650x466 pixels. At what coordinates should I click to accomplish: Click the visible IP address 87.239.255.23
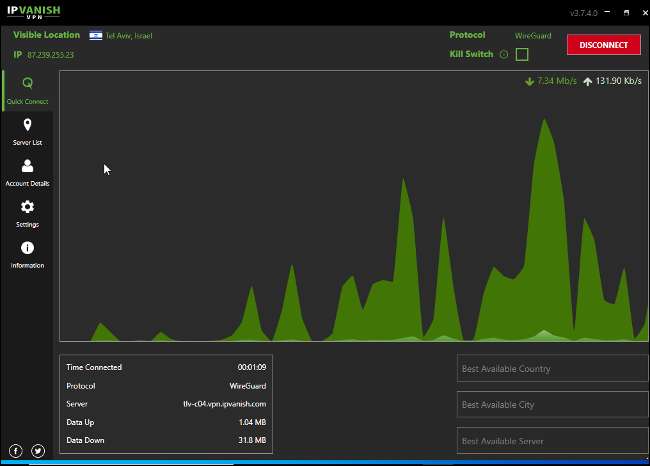point(50,55)
